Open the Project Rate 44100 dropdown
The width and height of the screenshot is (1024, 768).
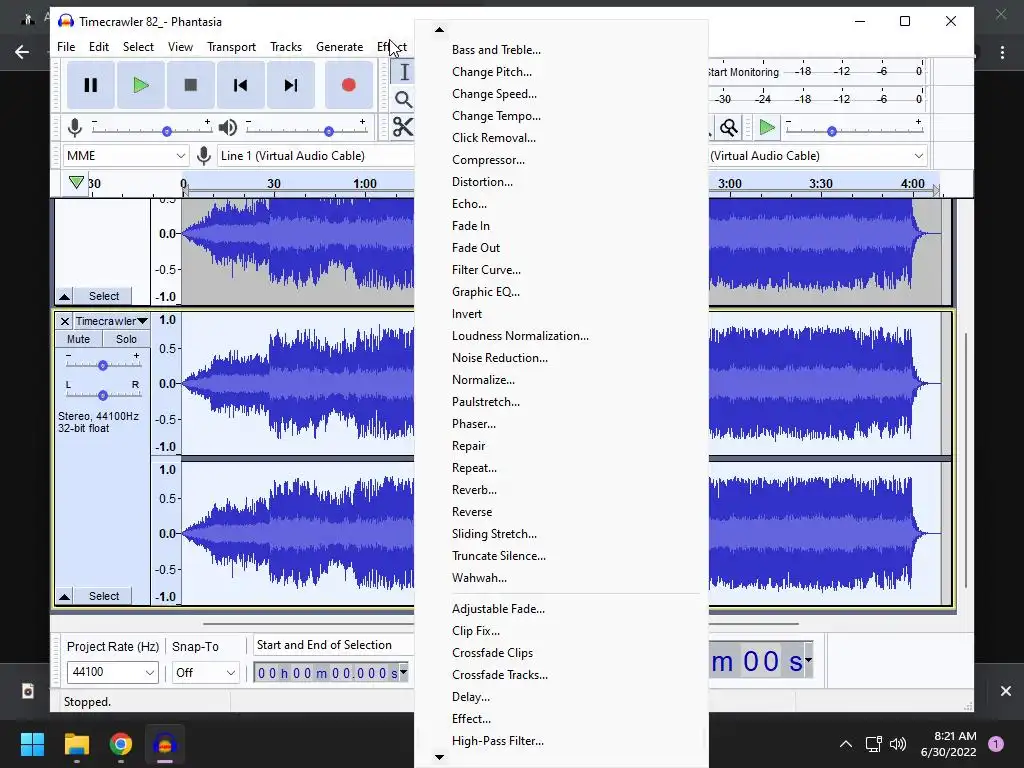[x=112, y=672]
